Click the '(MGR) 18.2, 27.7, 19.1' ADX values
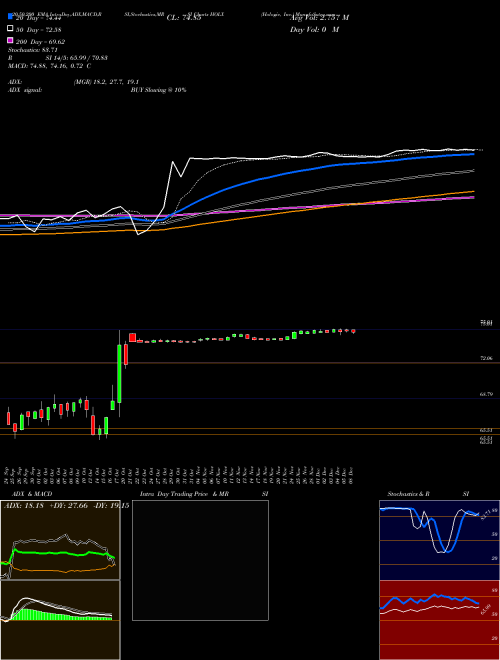 (x=106, y=82)
